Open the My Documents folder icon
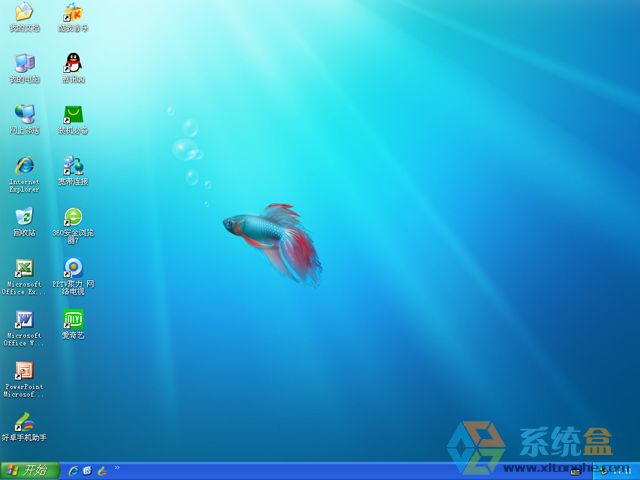The height and width of the screenshot is (480, 640). (x=24, y=13)
